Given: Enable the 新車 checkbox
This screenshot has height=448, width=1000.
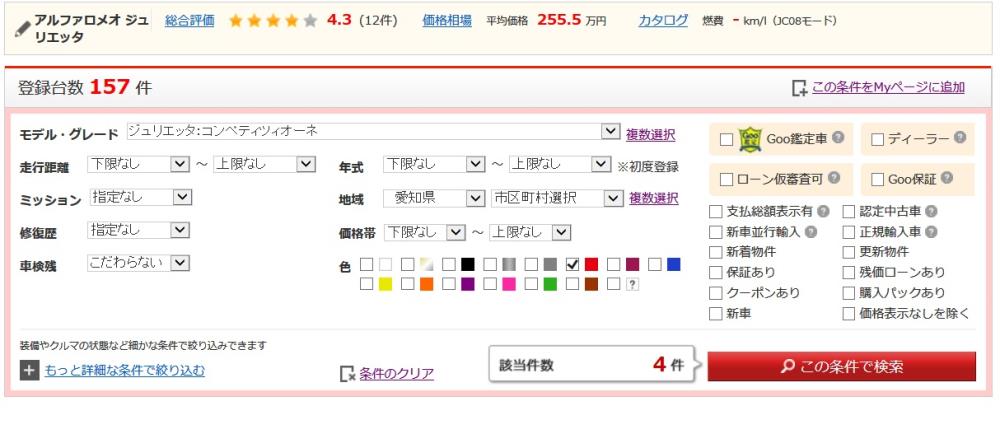Looking at the screenshot, I should (716, 313).
